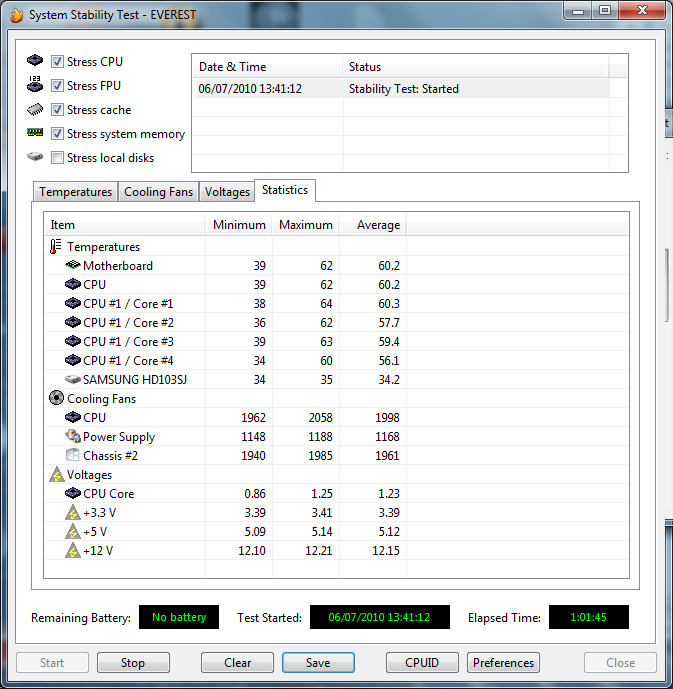Screen dimensions: 673x689
Task: Toggle the Stress FPU checkbox
Action: click(58, 86)
